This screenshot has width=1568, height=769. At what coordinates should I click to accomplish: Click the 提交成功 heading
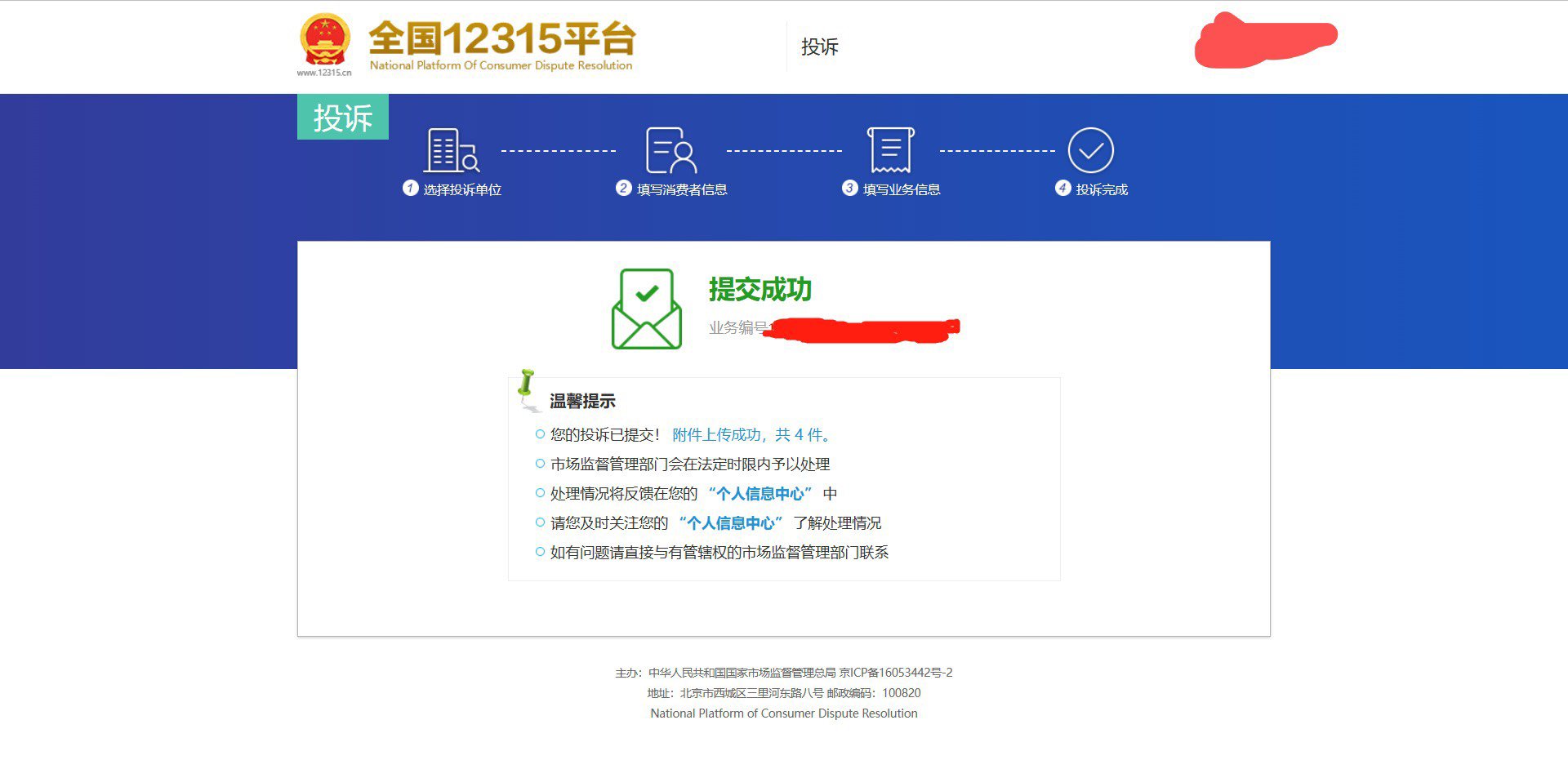tap(759, 290)
